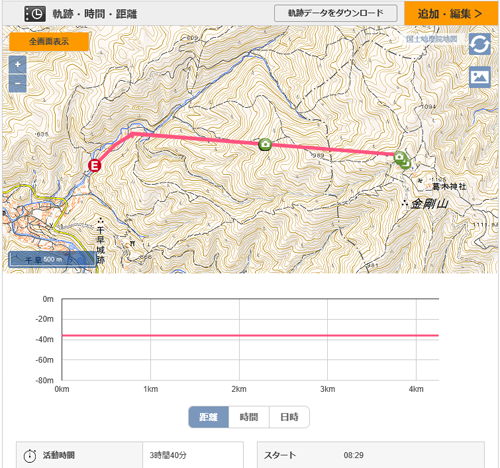The height and width of the screenshot is (468, 500).
Task: Click the red E end marker
Action: tap(95, 165)
